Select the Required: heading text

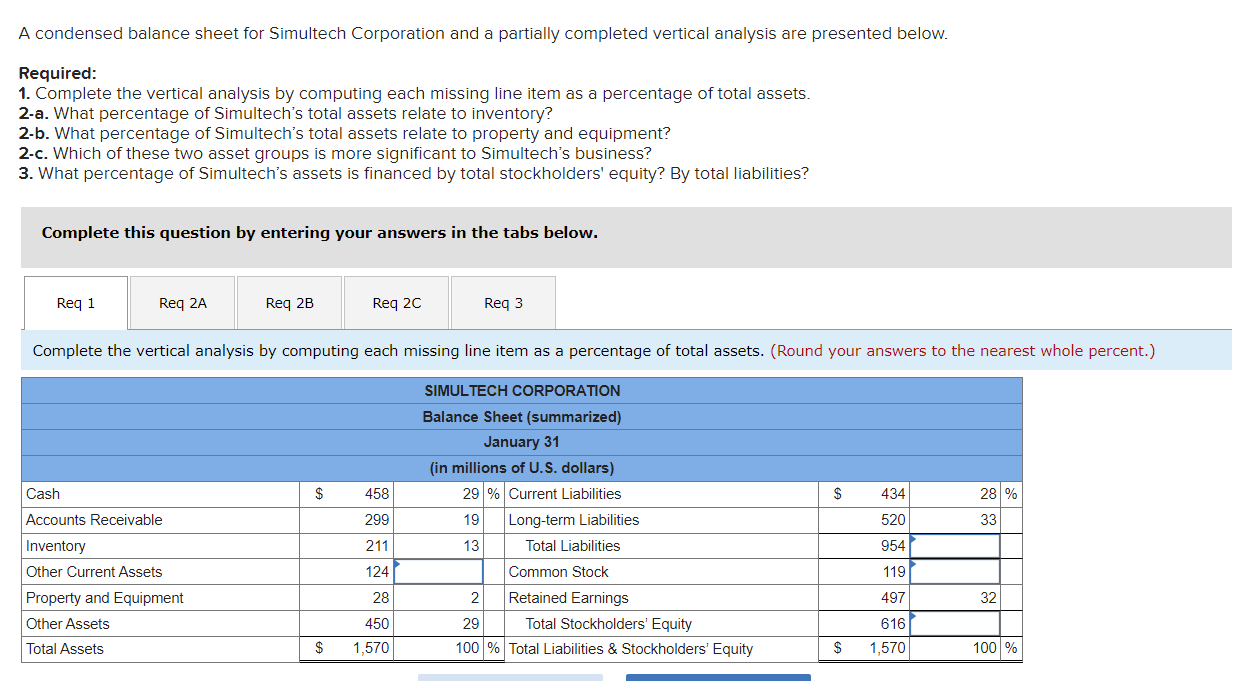pos(58,73)
